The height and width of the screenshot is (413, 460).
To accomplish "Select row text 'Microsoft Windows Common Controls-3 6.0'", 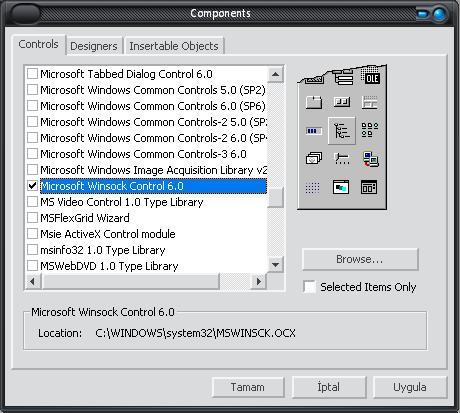I will pyautogui.click(x=143, y=154).
